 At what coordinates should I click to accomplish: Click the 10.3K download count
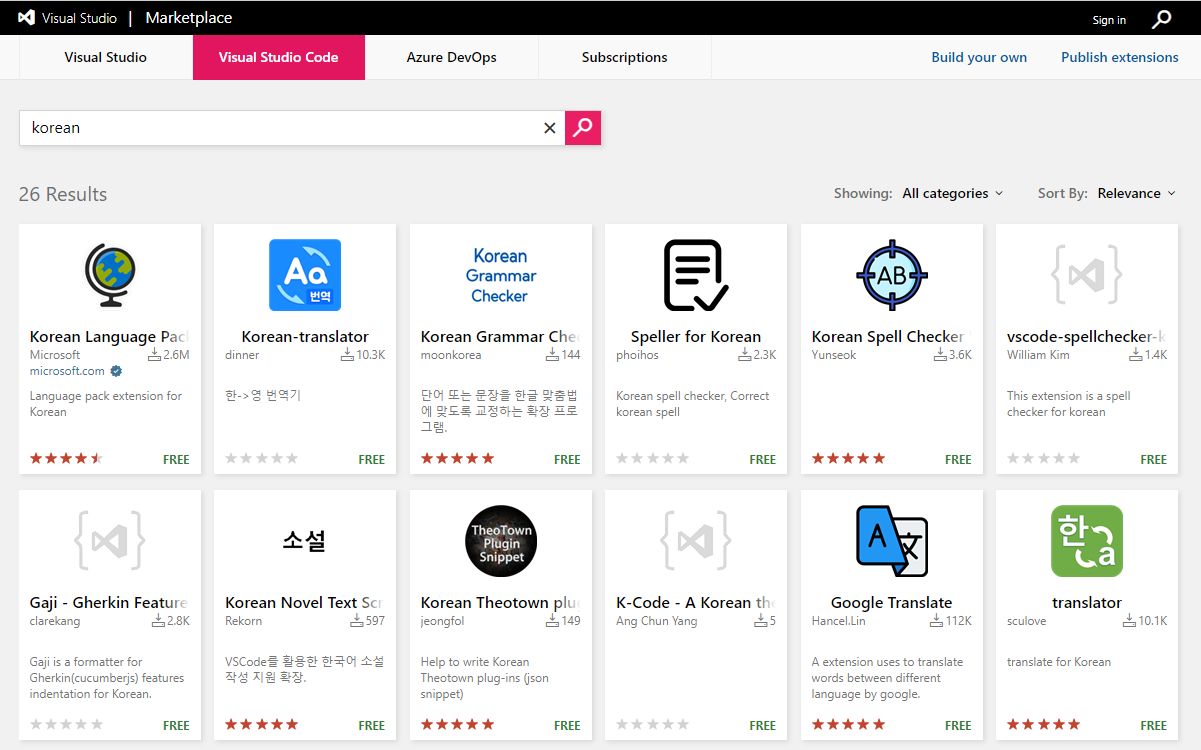371,355
